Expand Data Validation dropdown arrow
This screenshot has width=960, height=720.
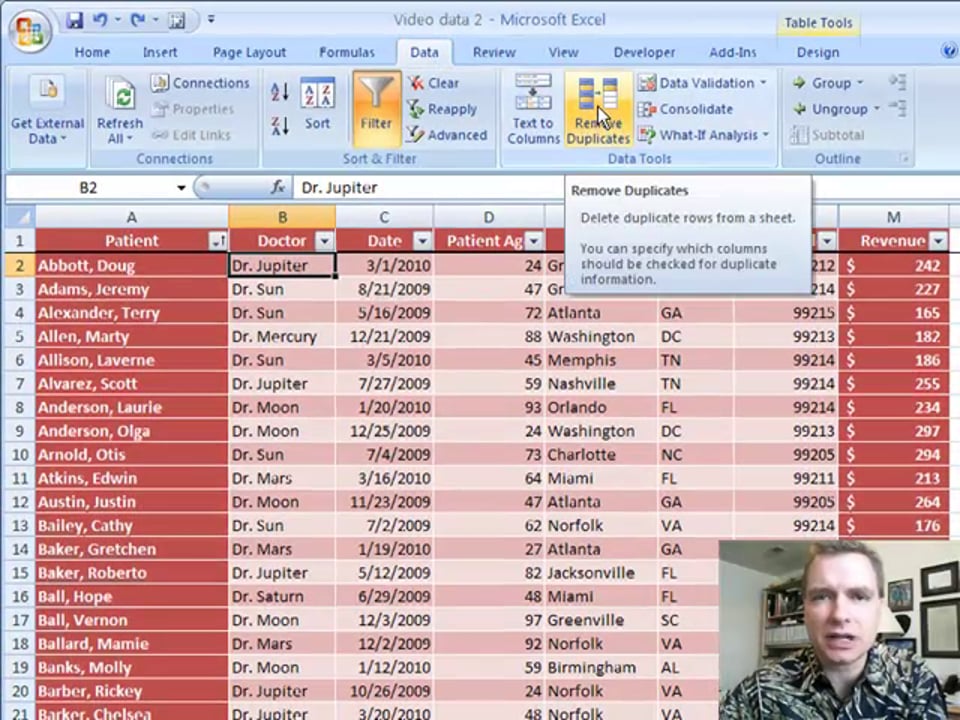[x=763, y=83]
